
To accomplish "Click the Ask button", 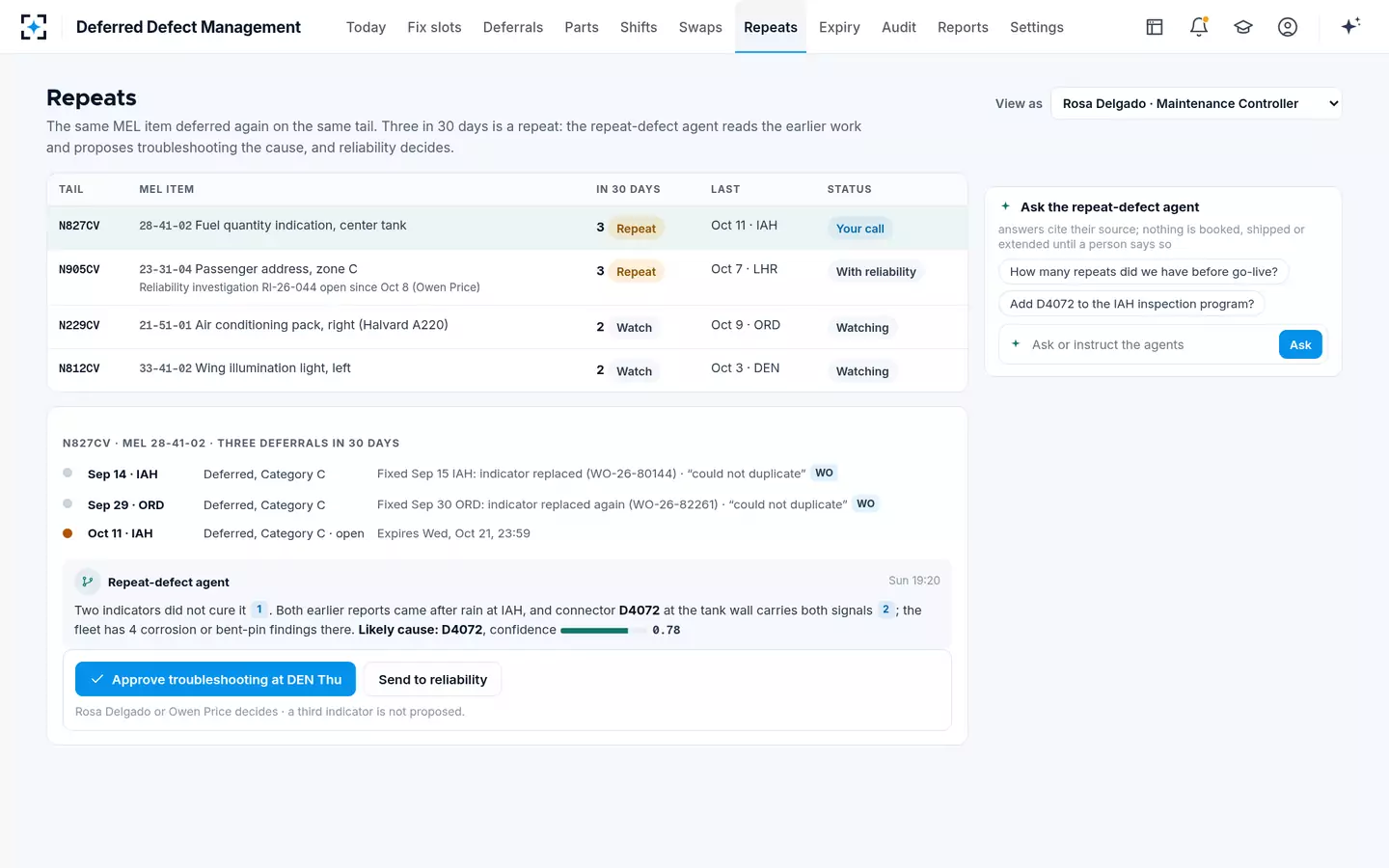I will (x=1300, y=344).
